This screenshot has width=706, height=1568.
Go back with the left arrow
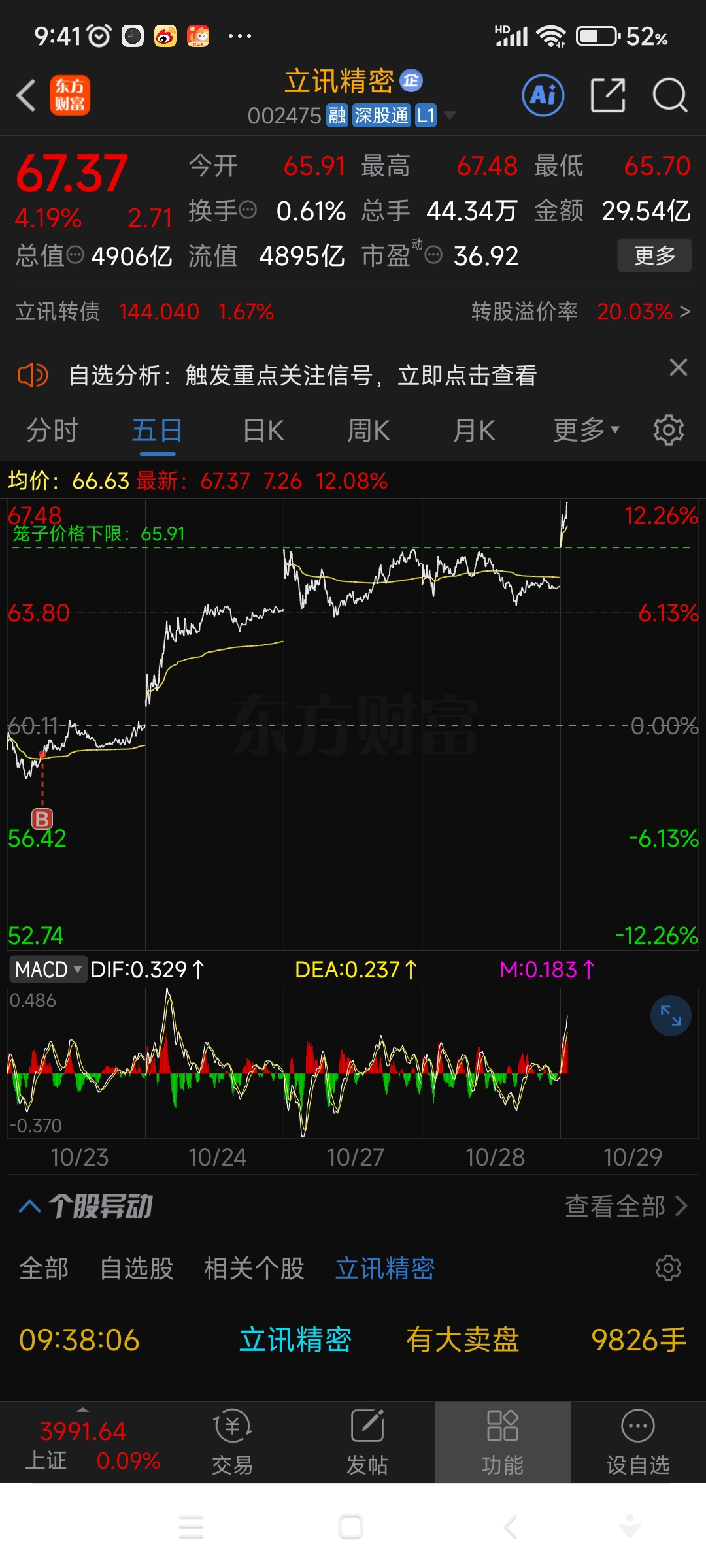(26, 95)
